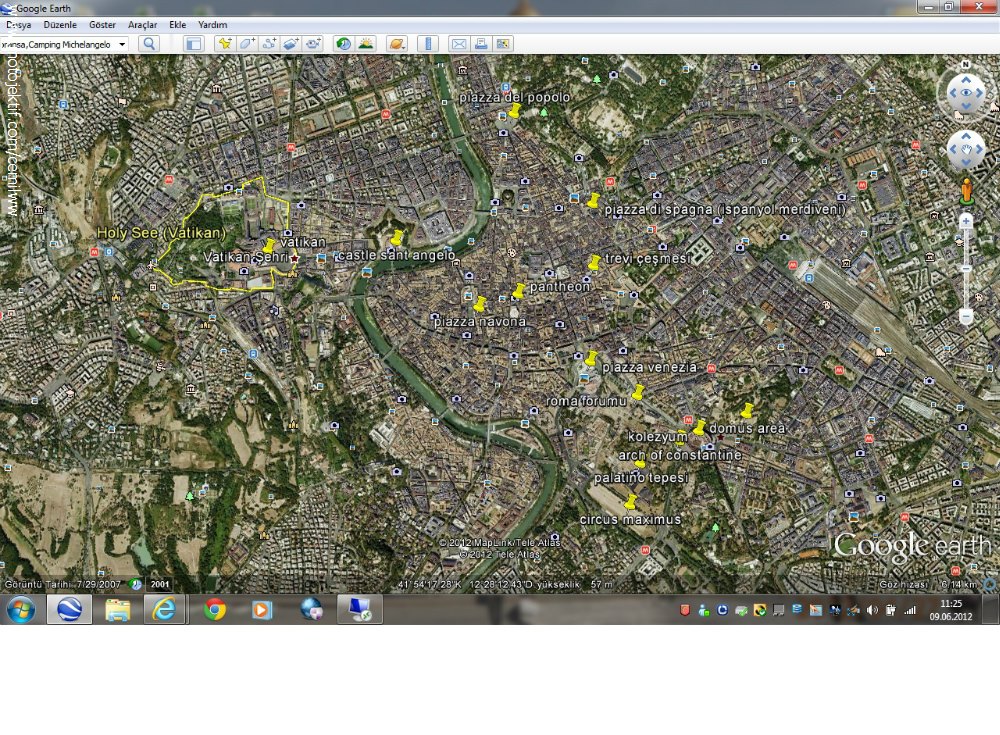Open the Düzenle menu
The image size is (1000, 735).
click(60, 25)
